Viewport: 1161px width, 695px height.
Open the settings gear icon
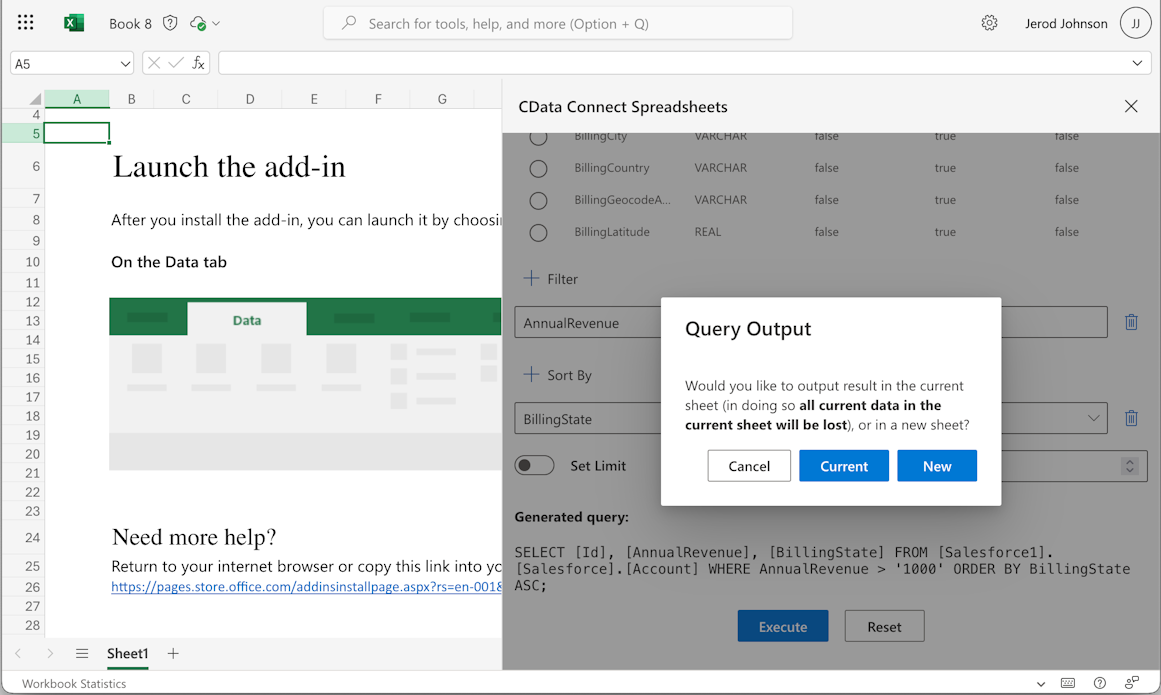tap(989, 23)
